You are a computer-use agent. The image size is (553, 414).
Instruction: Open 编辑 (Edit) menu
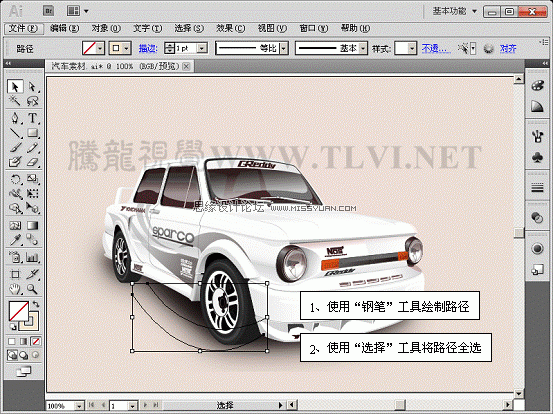click(x=65, y=28)
